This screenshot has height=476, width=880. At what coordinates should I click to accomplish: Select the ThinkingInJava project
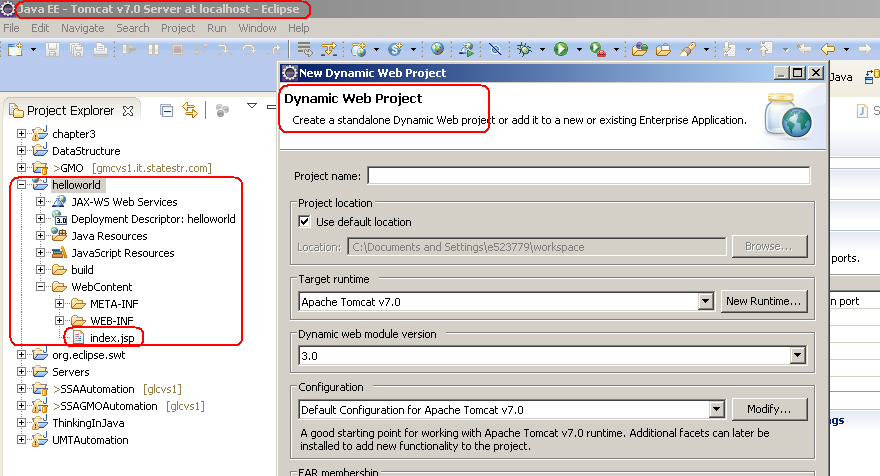point(88,423)
